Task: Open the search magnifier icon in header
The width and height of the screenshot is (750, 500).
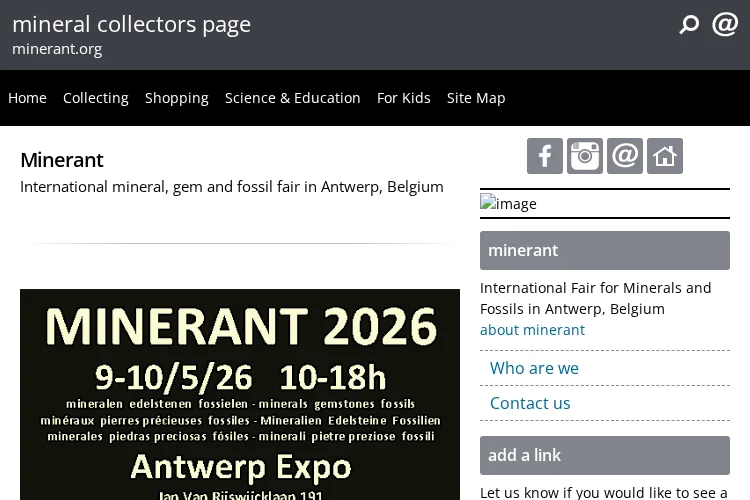Action: [x=689, y=24]
